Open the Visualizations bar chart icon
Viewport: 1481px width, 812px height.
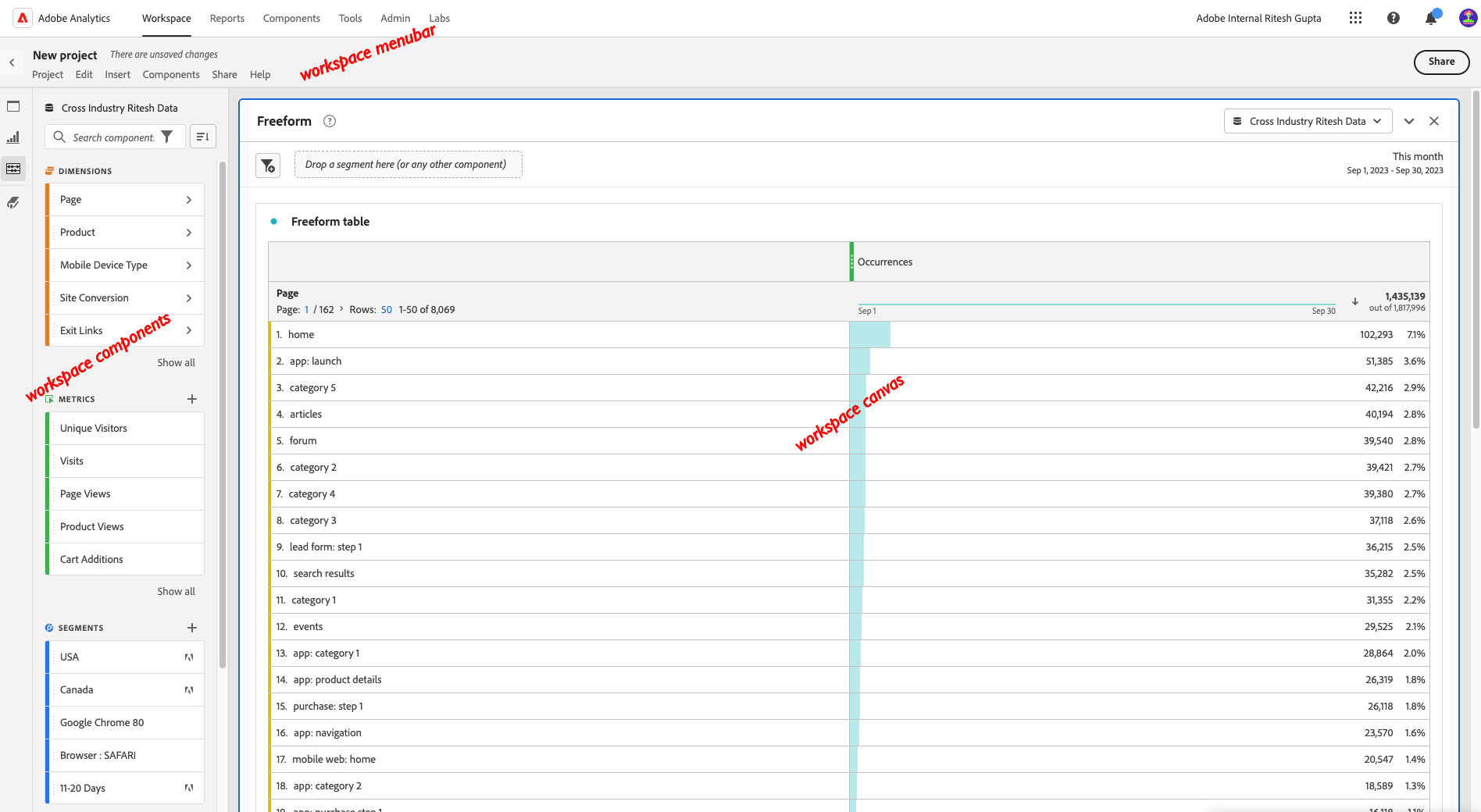click(13, 137)
